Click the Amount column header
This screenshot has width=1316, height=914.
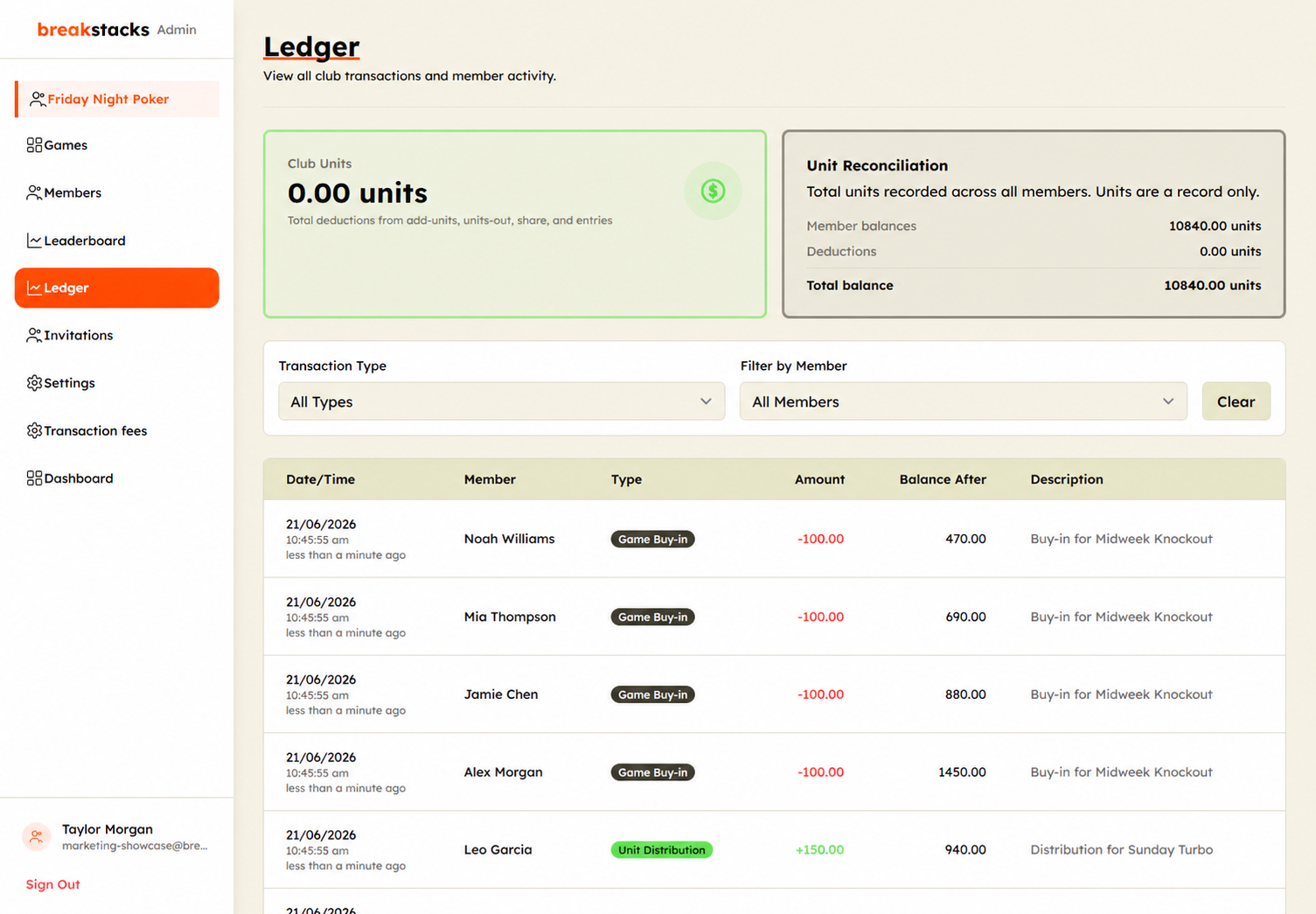pyautogui.click(x=819, y=479)
